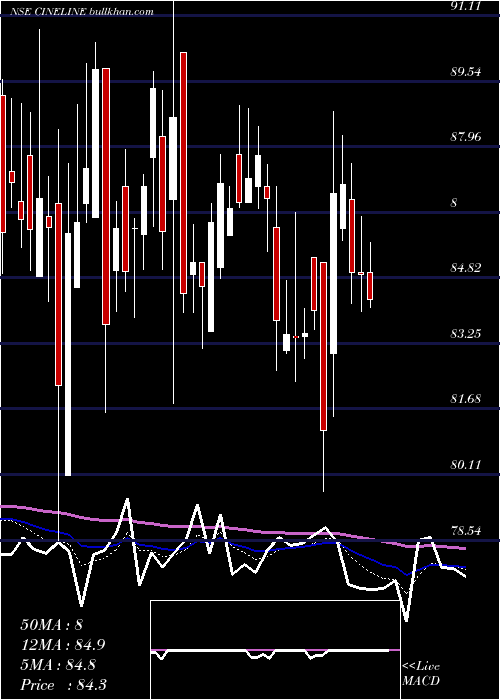Image resolution: width=500 pixels, height=700 pixels.
Task: Click the Price : 84.3 text
Action: (x=63, y=685)
